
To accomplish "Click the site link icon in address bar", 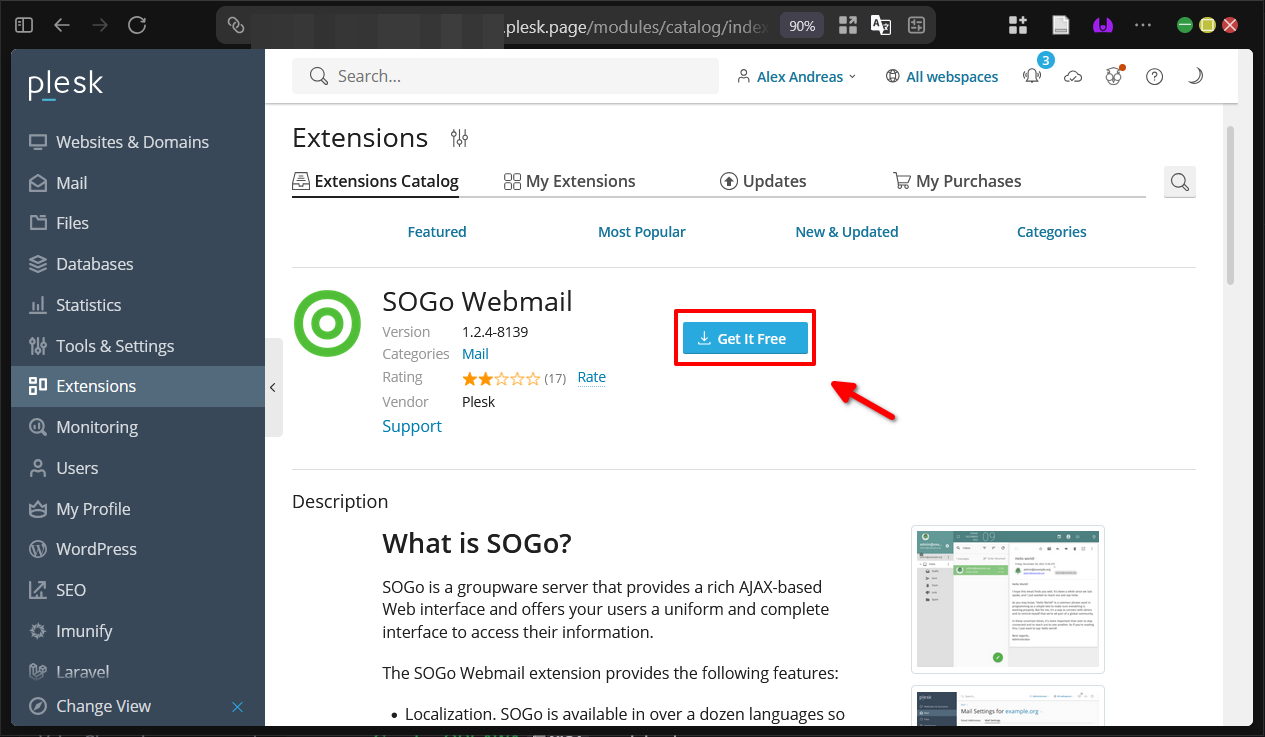I will click(236, 26).
